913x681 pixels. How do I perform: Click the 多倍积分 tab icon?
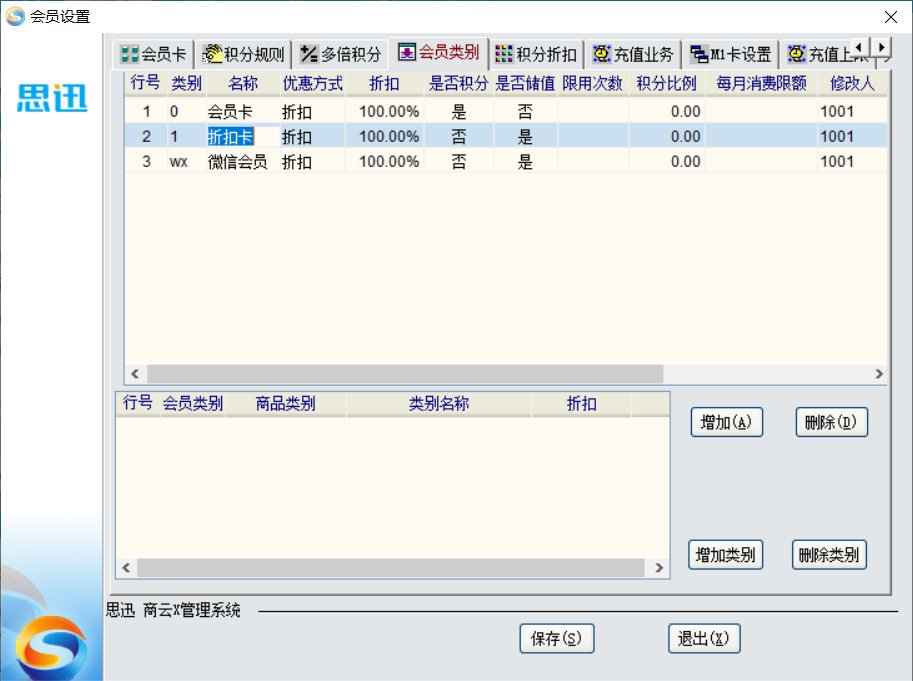309,54
